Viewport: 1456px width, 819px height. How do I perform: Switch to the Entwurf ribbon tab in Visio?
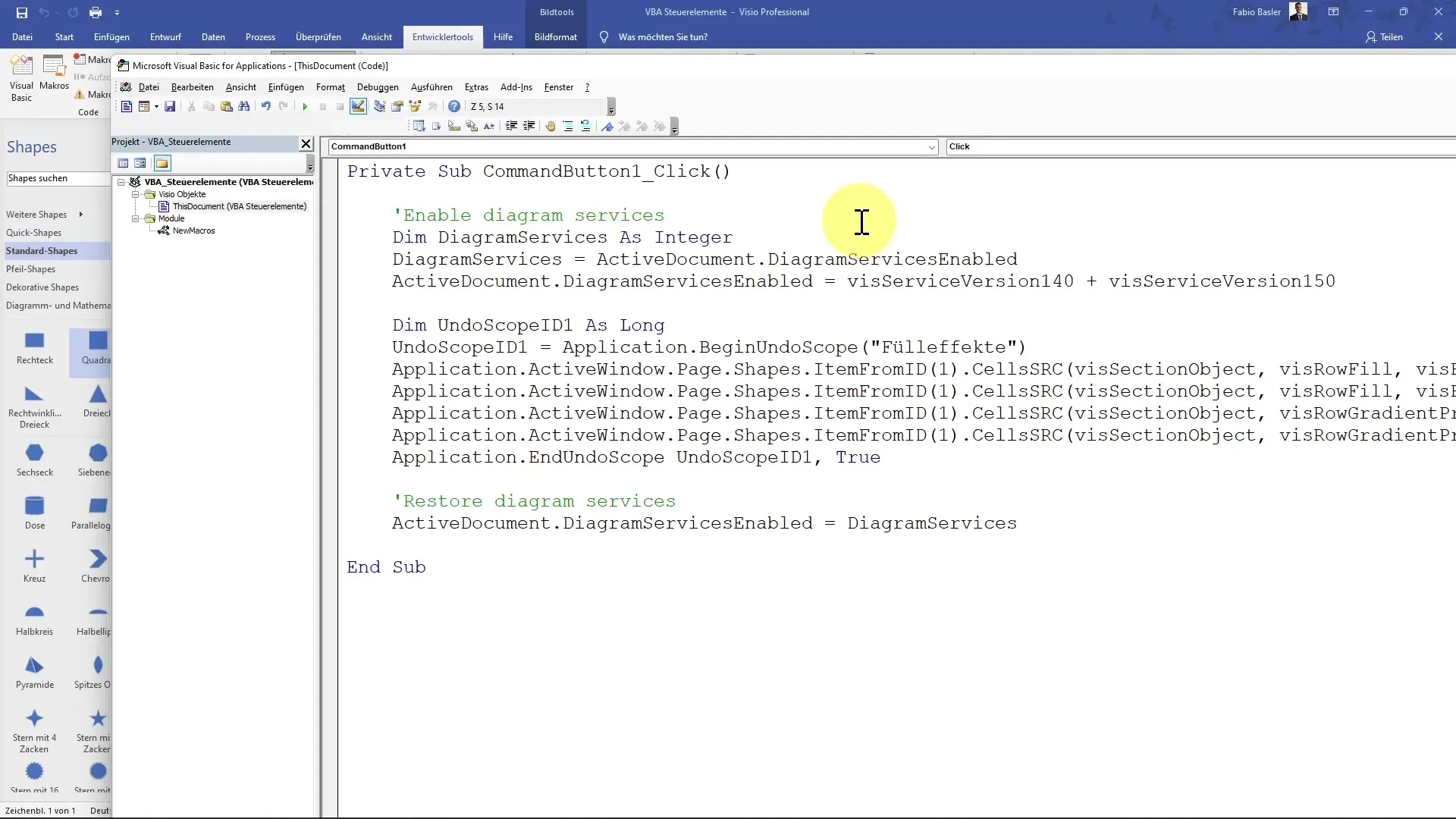pos(165,36)
